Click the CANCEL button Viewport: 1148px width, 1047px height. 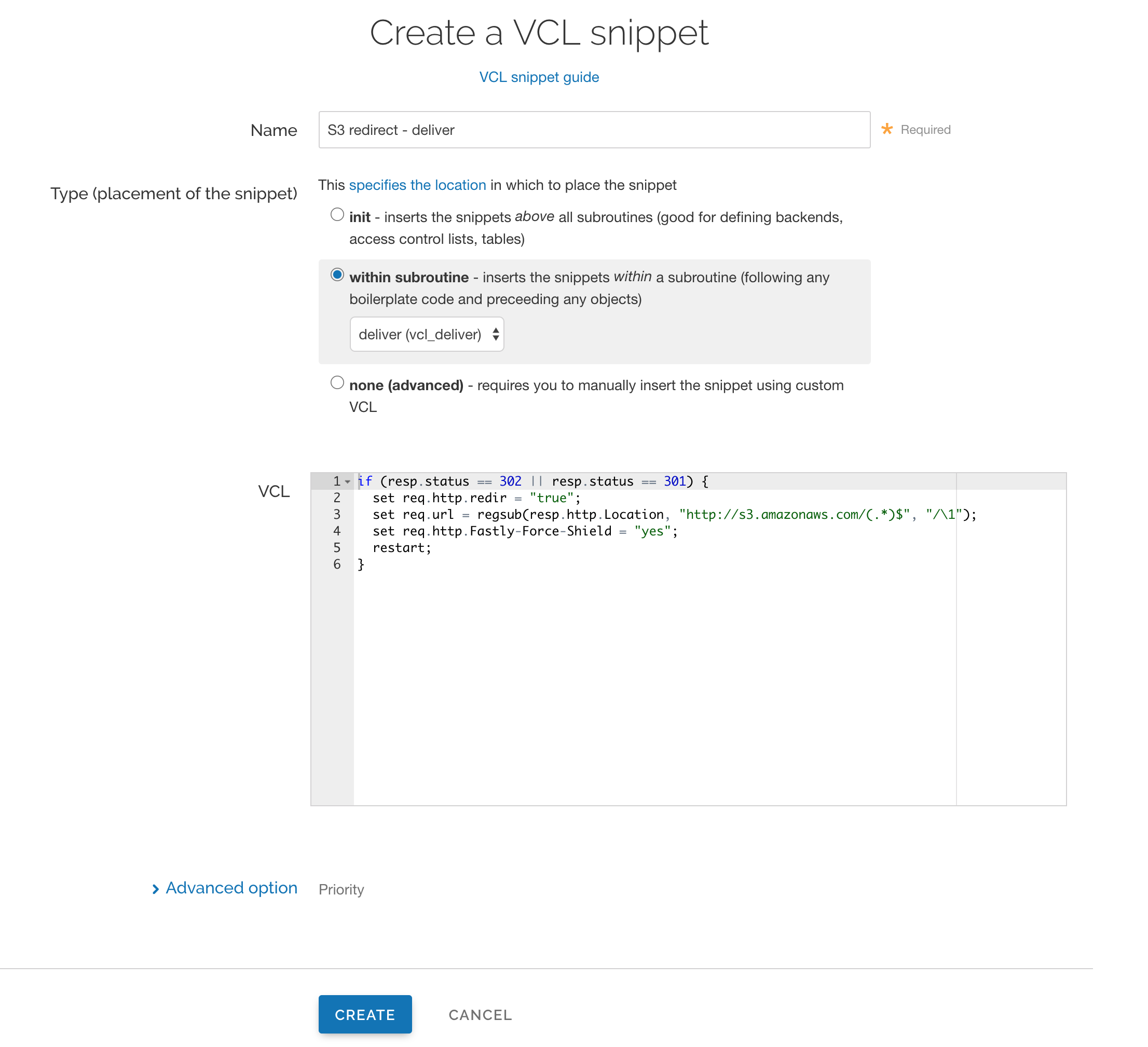coord(480,1015)
